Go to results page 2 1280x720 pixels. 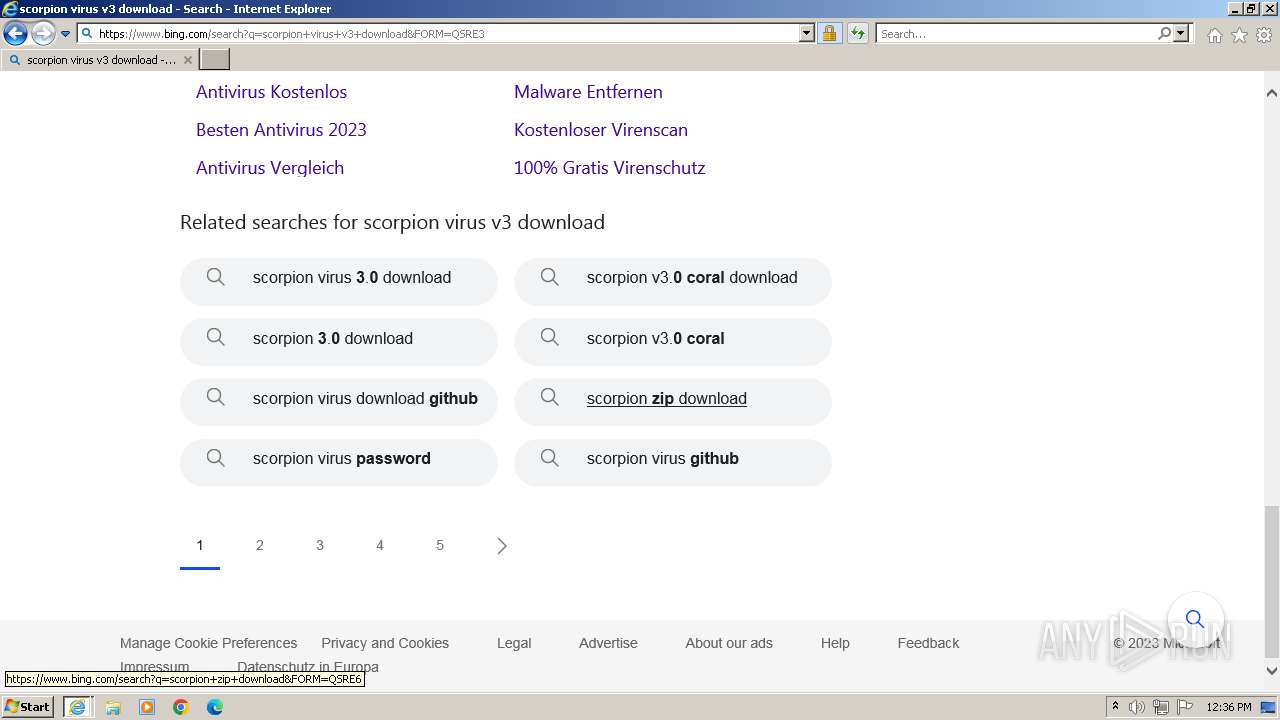[x=260, y=546]
